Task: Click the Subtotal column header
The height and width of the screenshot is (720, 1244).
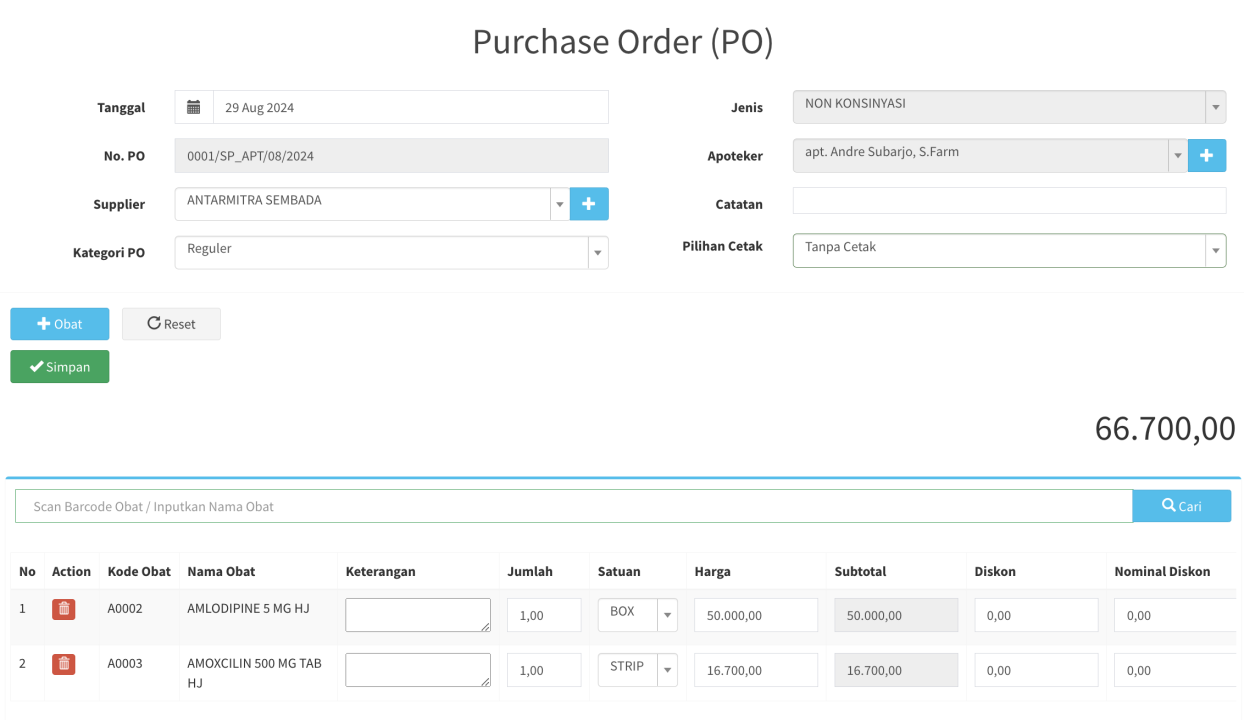Action: (860, 572)
